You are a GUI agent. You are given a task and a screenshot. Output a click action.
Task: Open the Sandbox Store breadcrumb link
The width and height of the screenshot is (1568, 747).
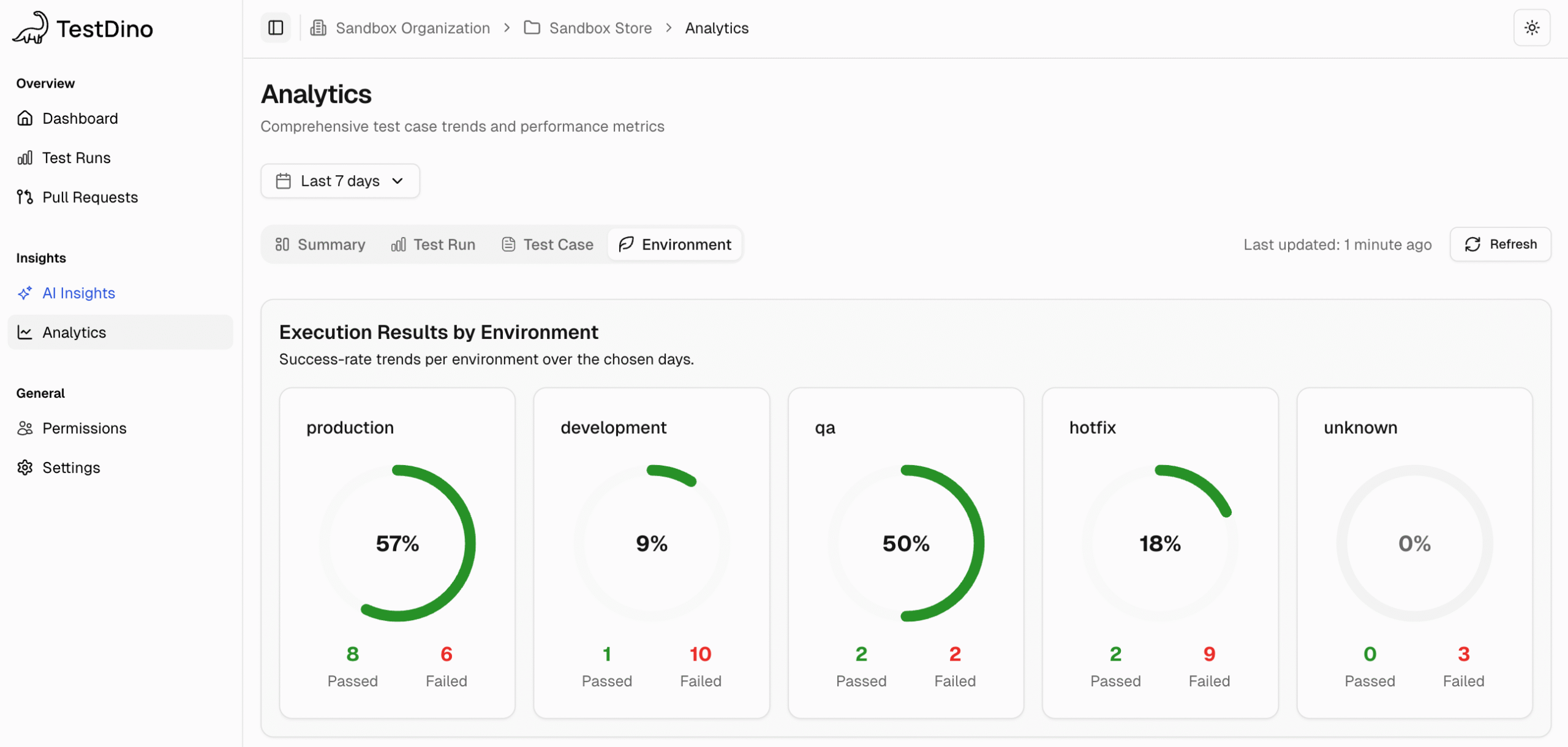tap(600, 28)
